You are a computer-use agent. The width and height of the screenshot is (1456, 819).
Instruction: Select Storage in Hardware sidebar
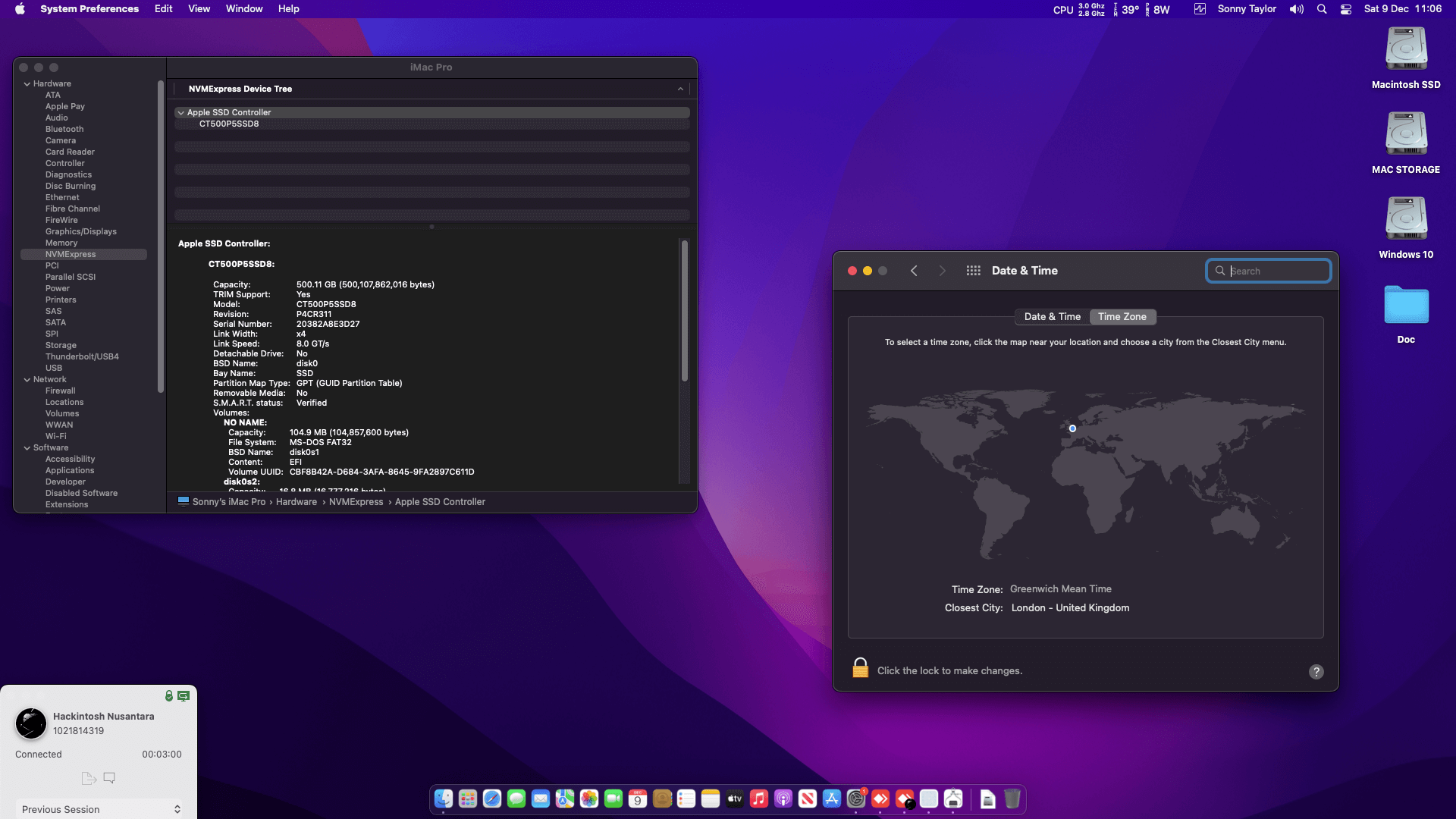(x=61, y=346)
